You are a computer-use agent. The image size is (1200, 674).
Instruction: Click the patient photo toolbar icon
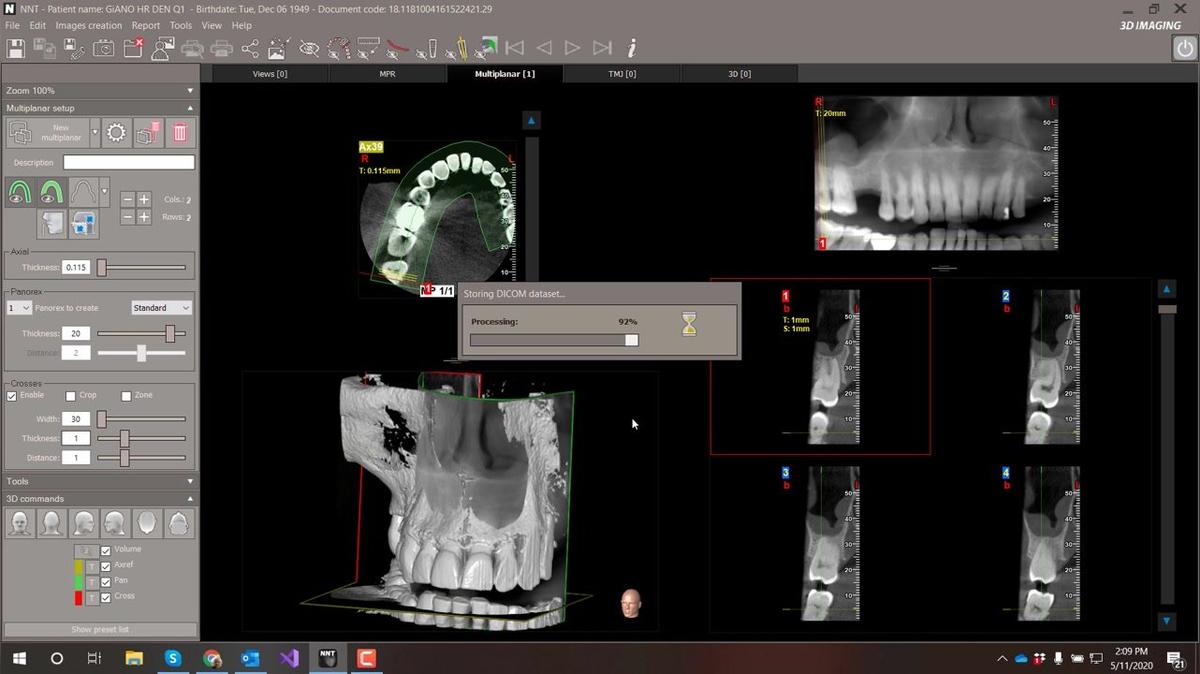pos(162,47)
